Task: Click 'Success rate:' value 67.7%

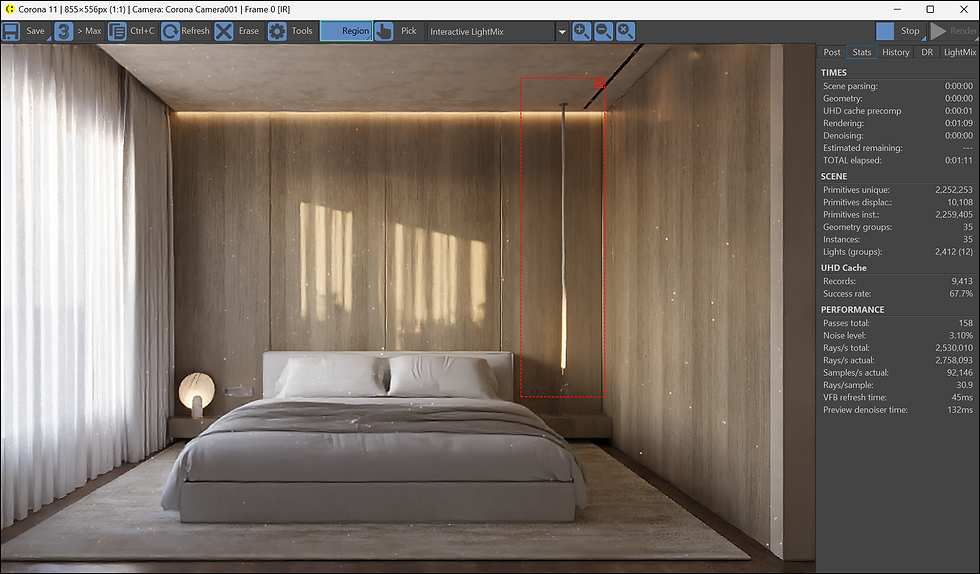Action: point(961,294)
